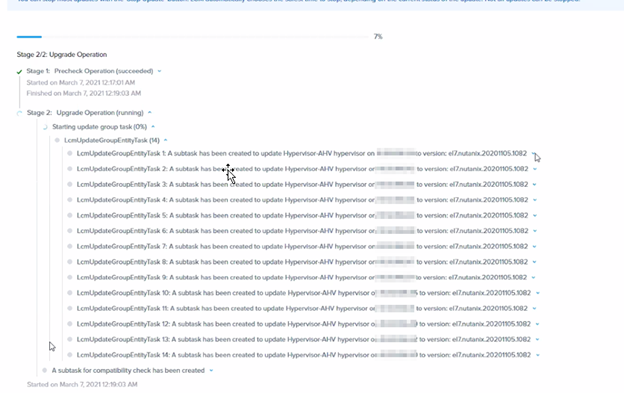Select LcmUpdateGroupEntityTask 1 row text
The width and height of the screenshot is (624, 393).
click(302, 154)
